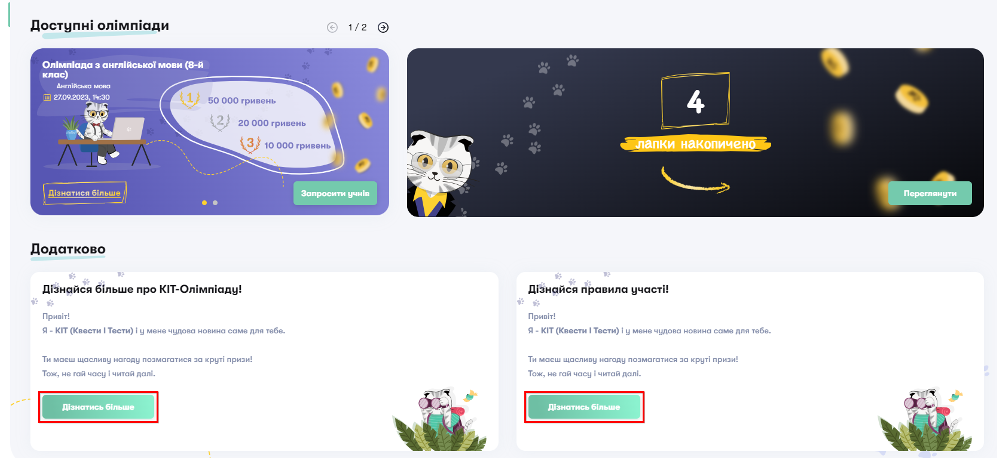Click the previous olympiad left arrow
Viewport: 998px width, 458px height.
[332, 27]
